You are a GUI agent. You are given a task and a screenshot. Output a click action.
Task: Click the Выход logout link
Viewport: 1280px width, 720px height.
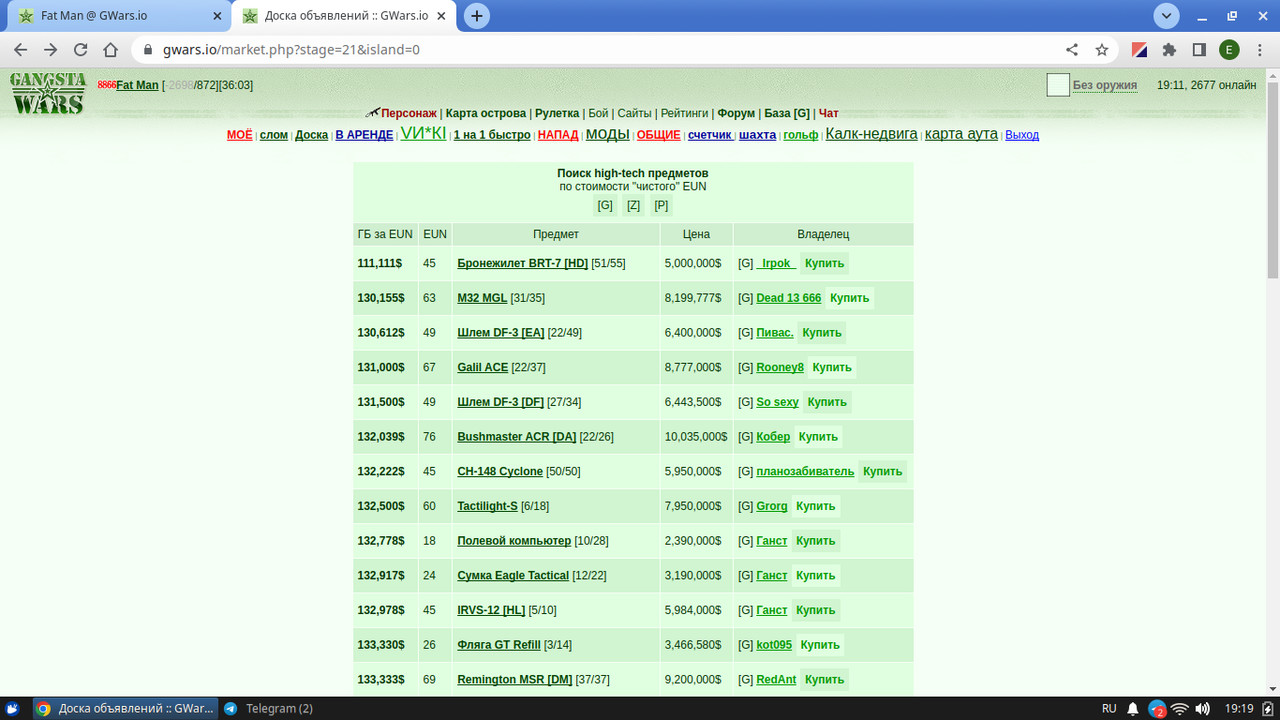1022,134
